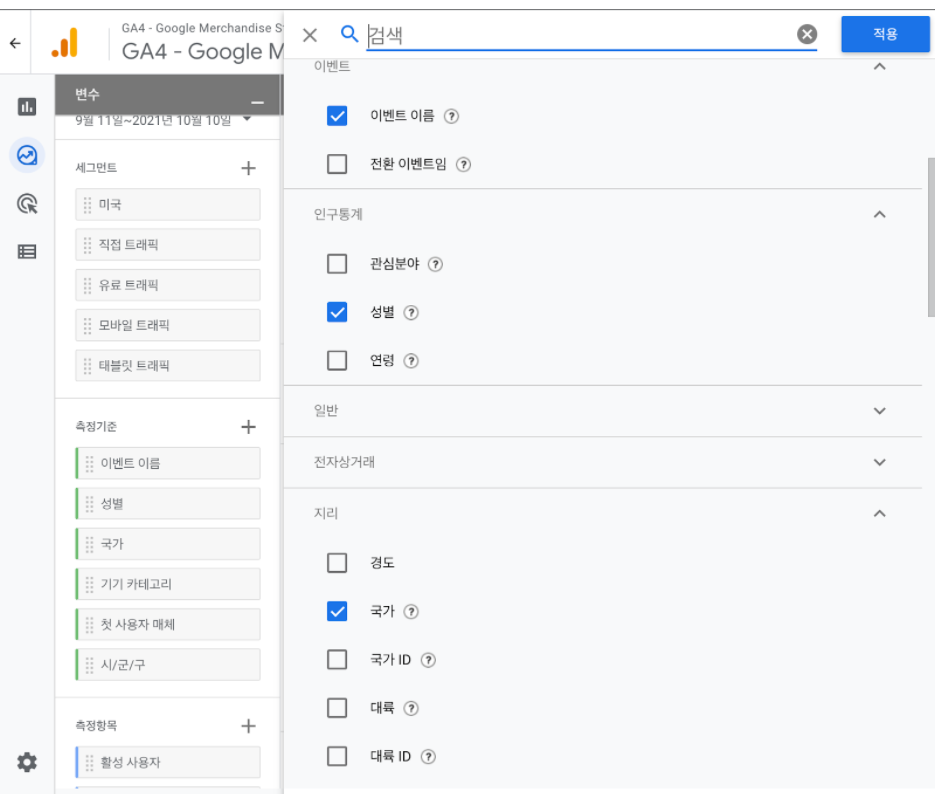Show help for 국가 ID
Viewport: 946px width, 797px height.
pyautogui.click(x=428, y=660)
